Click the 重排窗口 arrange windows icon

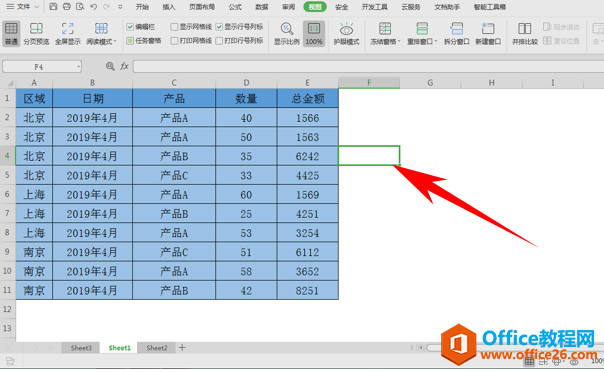coord(422,28)
